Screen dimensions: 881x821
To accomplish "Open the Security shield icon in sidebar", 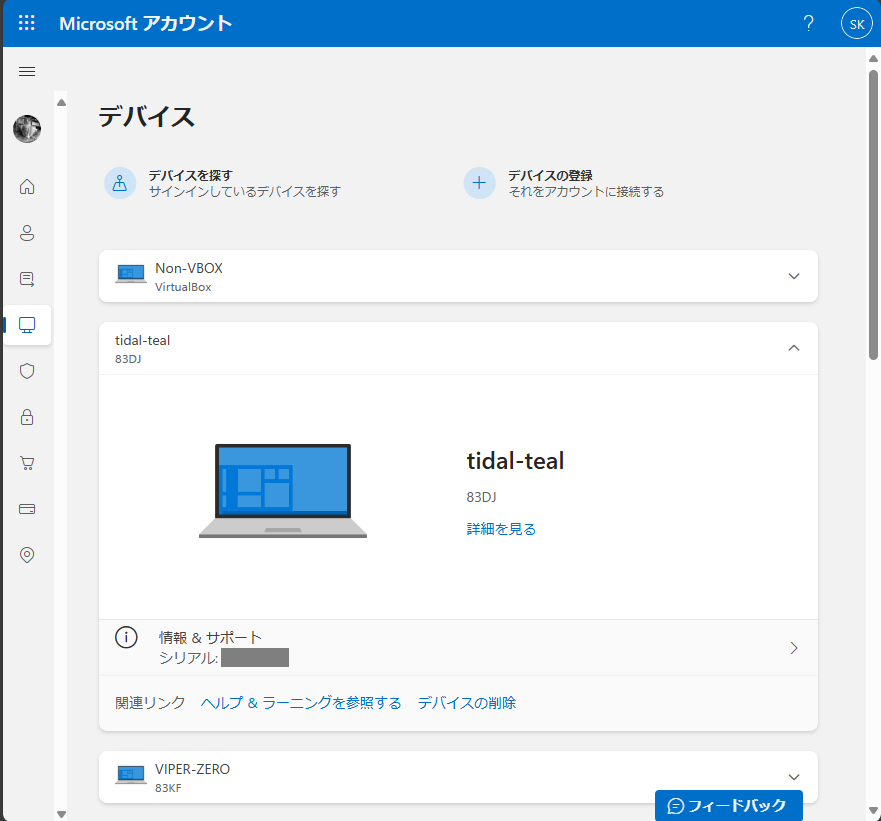I will click(x=27, y=371).
